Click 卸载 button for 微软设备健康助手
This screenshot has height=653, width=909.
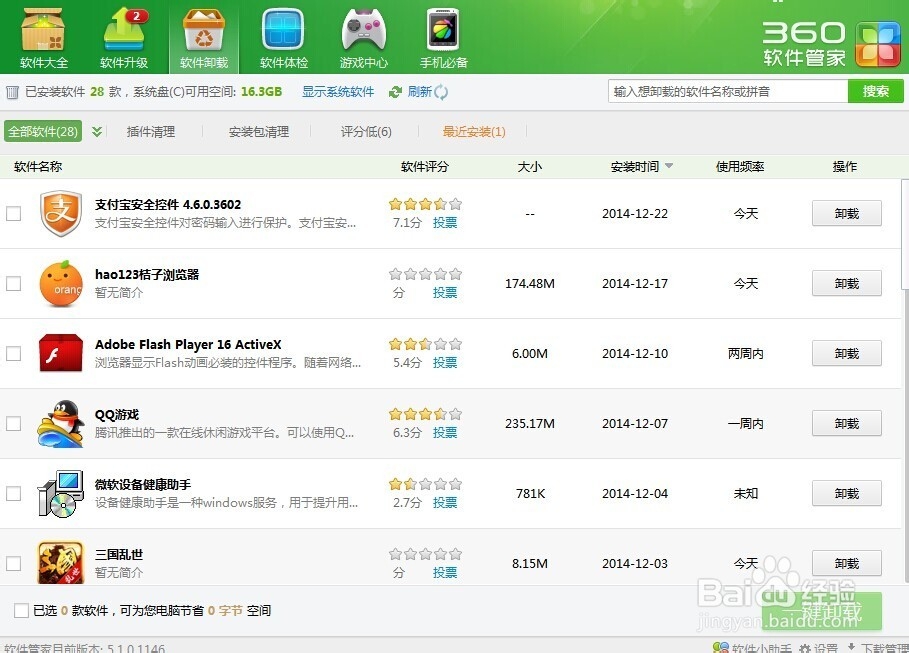(x=846, y=494)
